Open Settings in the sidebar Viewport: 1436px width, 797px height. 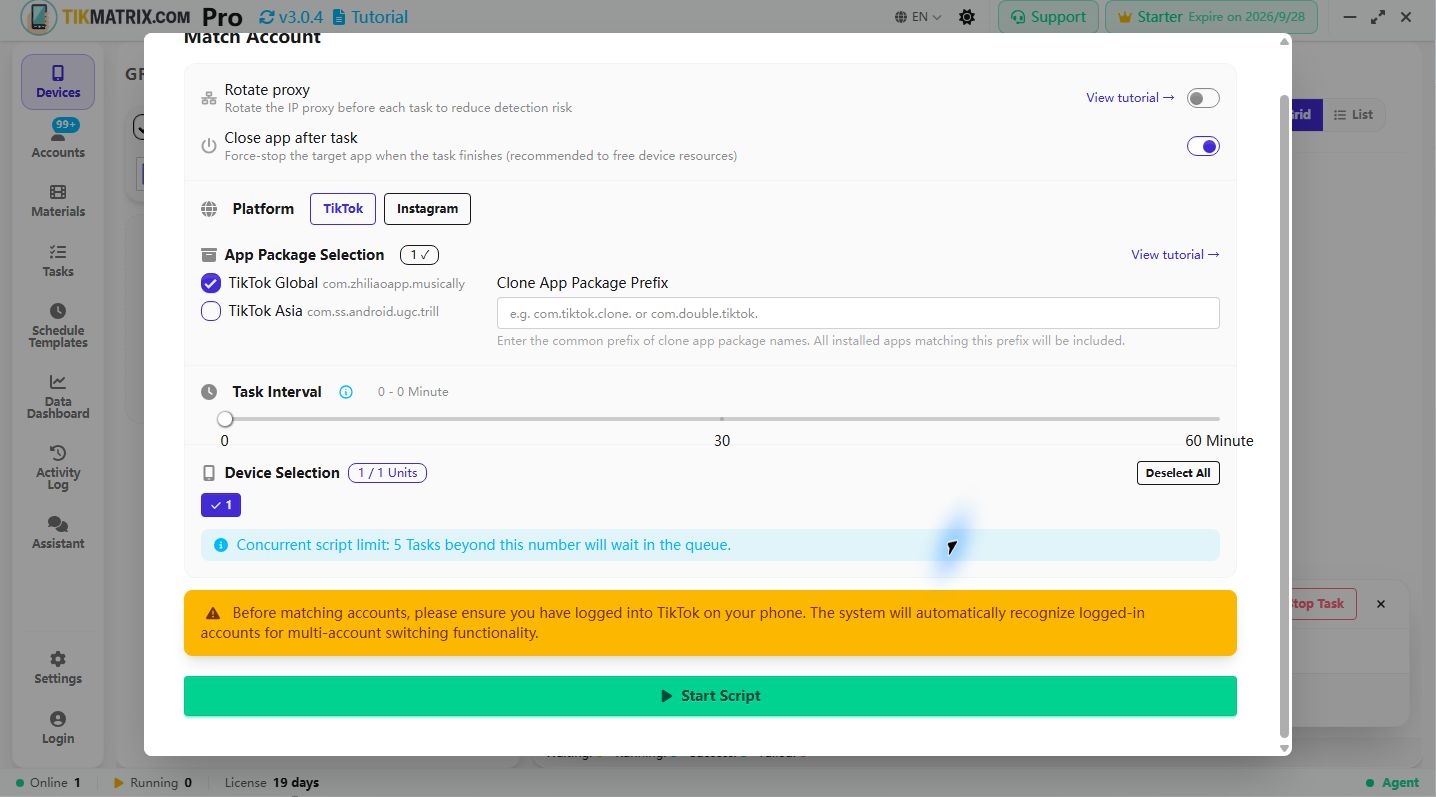pos(58,668)
